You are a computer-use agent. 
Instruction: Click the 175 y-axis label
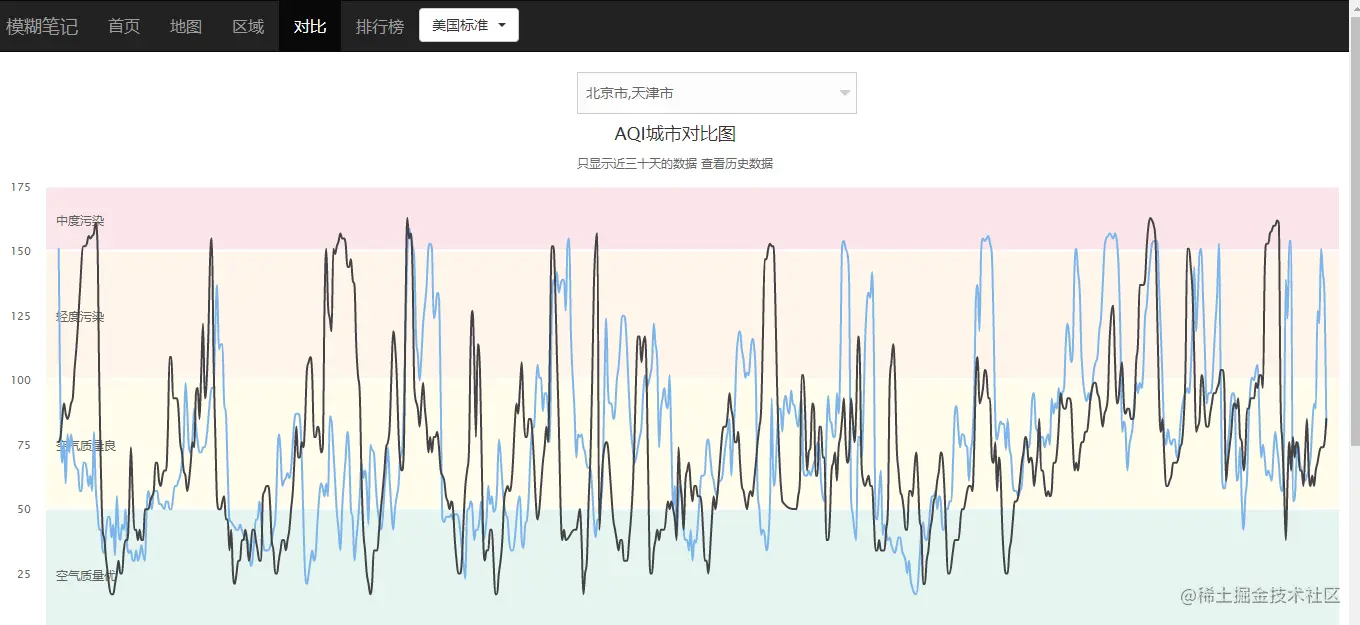pos(21,187)
